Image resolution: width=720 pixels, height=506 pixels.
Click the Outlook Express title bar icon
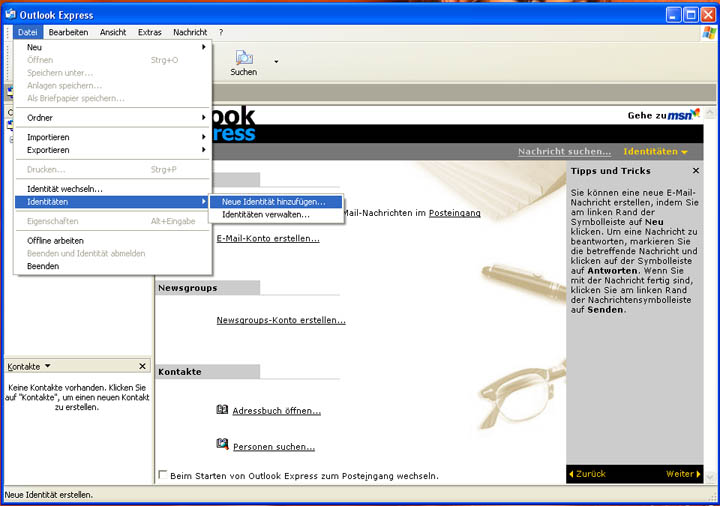click(10, 15)
